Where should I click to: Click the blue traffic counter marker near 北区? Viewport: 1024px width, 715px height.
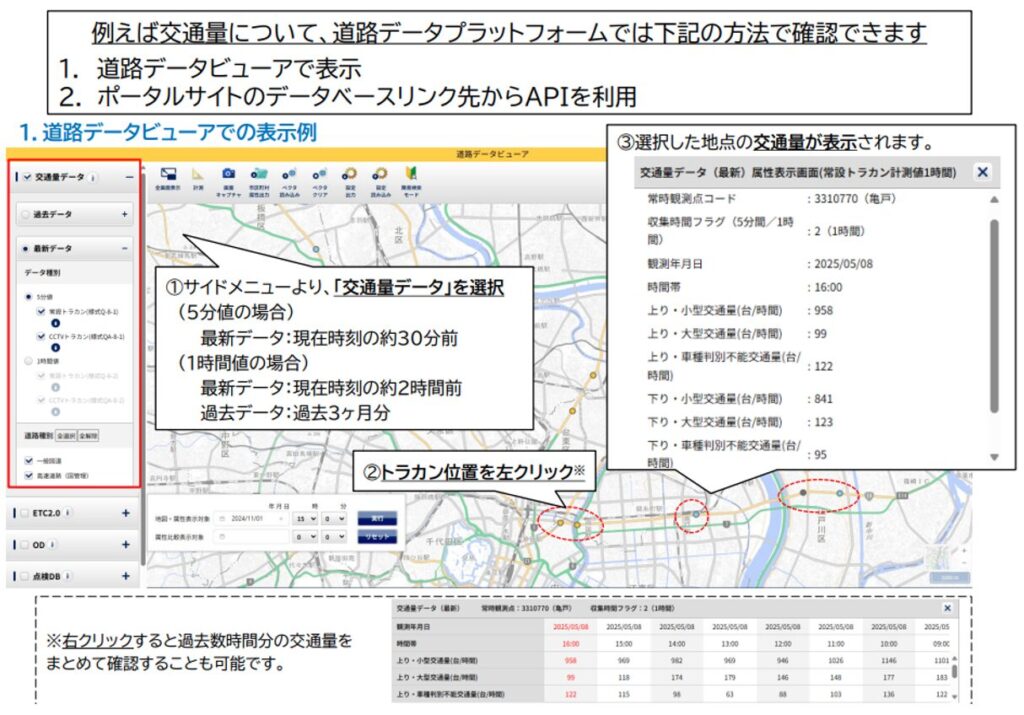(316, 249)
